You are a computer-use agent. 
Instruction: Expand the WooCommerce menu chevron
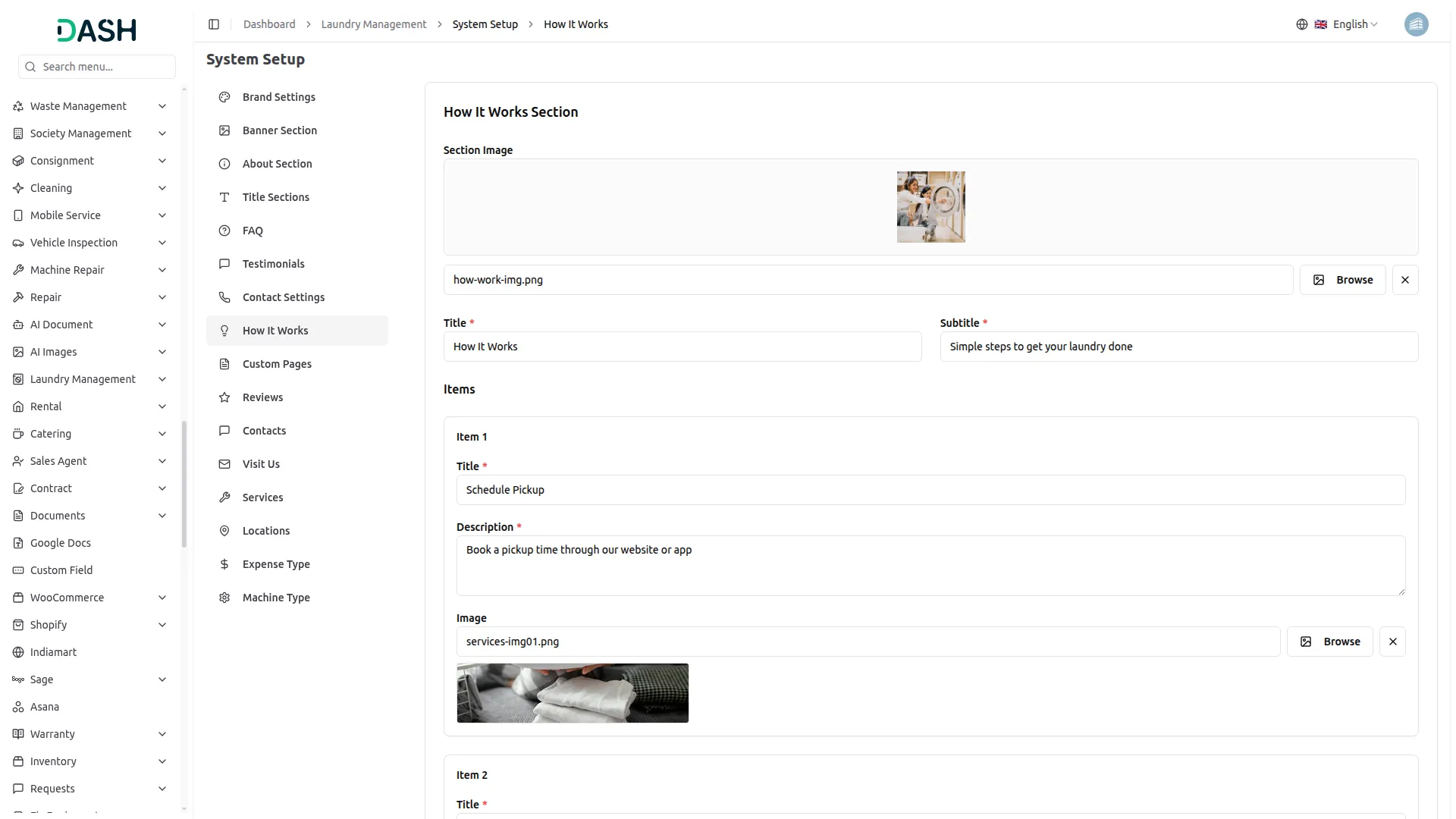point(162,598)
